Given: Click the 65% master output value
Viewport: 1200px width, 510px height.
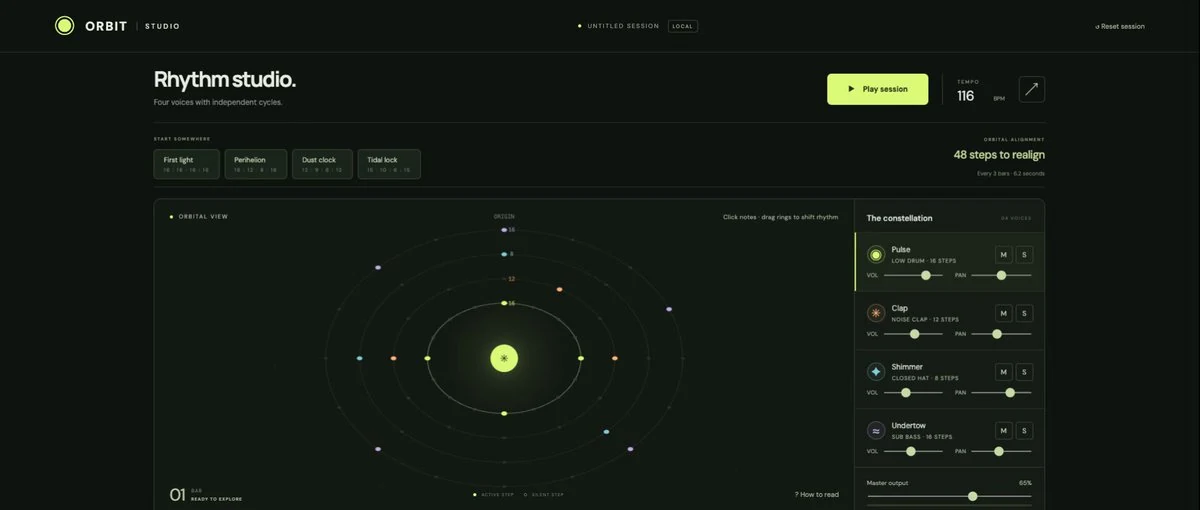Looking at the screenshot, I should tap(1026, 483).
